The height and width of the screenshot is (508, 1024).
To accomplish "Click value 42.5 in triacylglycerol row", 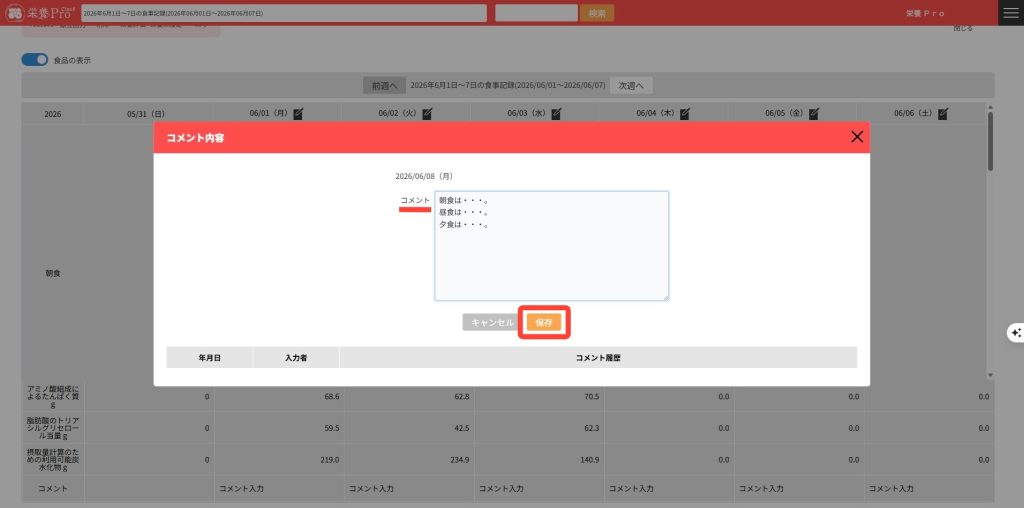I will 462,428.
